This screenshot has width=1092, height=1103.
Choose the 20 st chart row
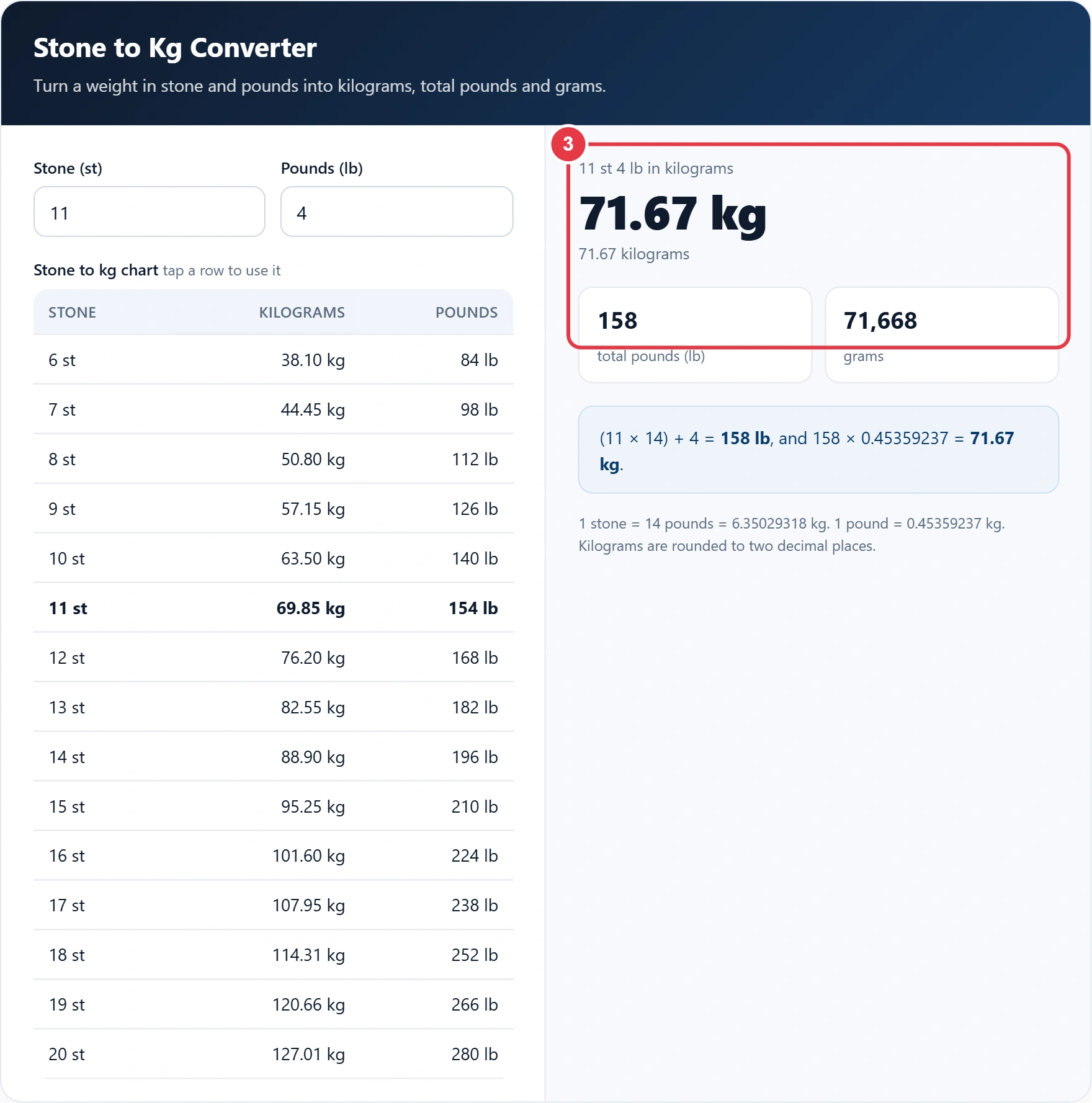pyautogui.click(x=274, y=1054)
